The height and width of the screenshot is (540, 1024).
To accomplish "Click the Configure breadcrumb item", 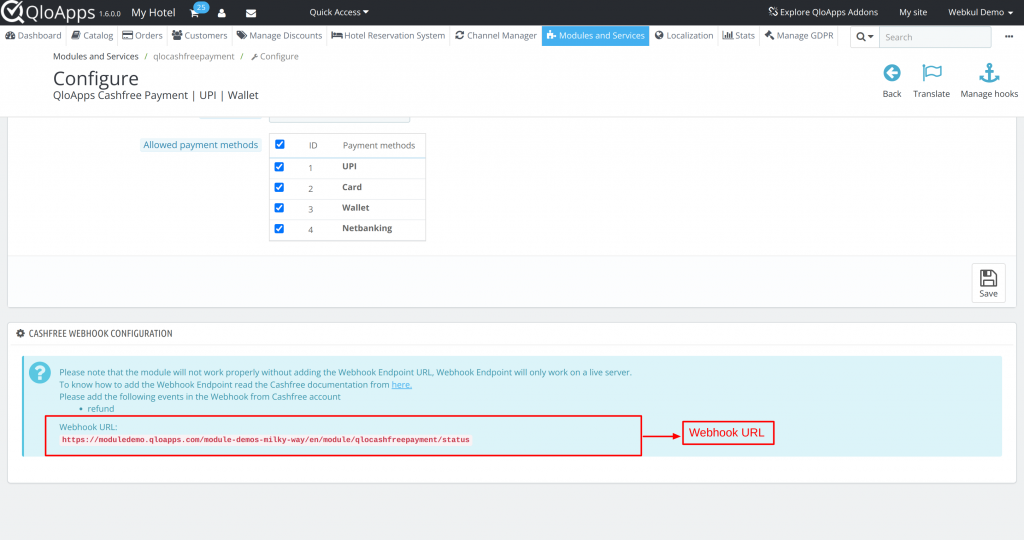I will 275,56.
